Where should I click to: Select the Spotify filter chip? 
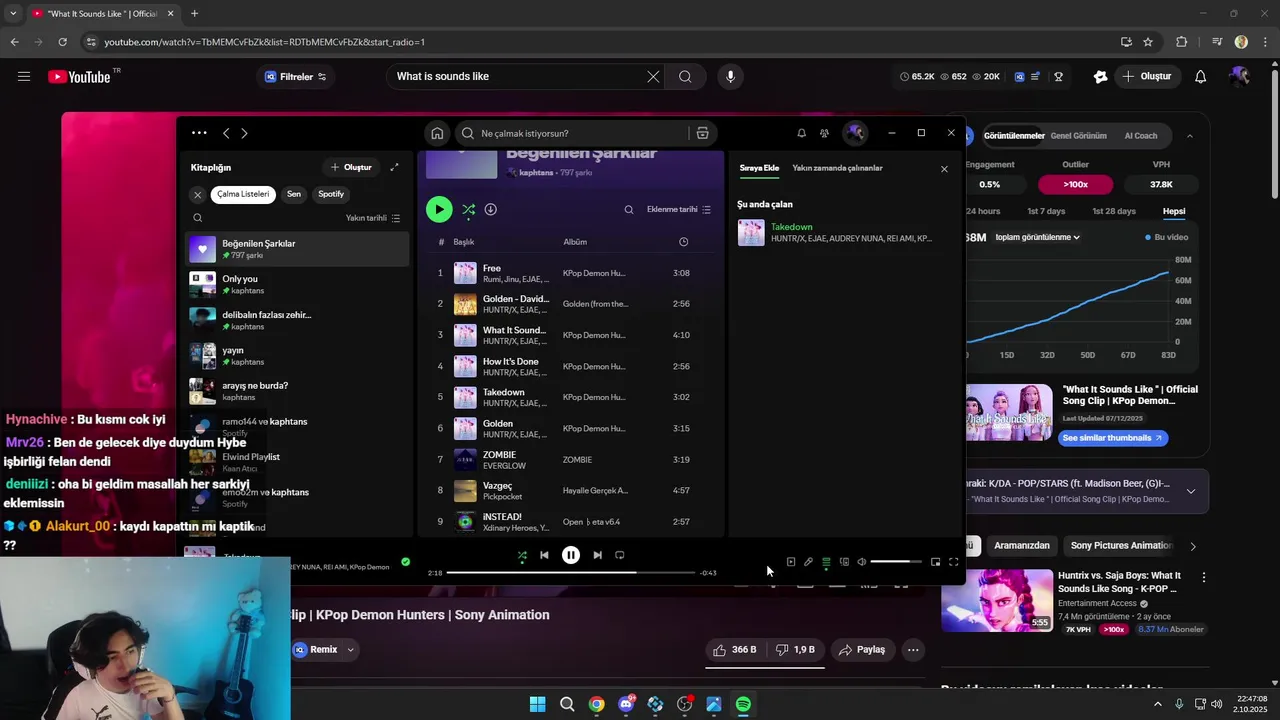click(x=331, y=194)
